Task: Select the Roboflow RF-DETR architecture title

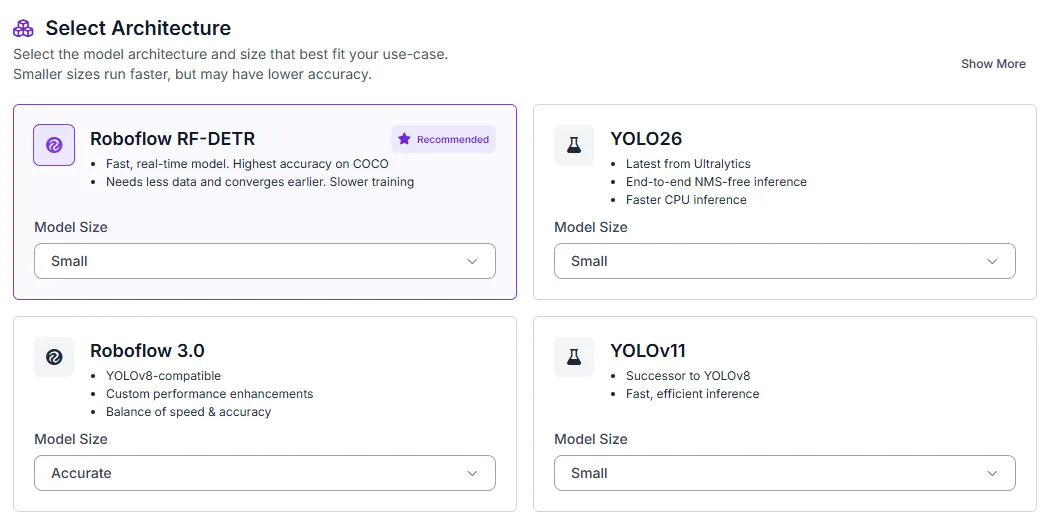Action: click(x=172, y=139)
